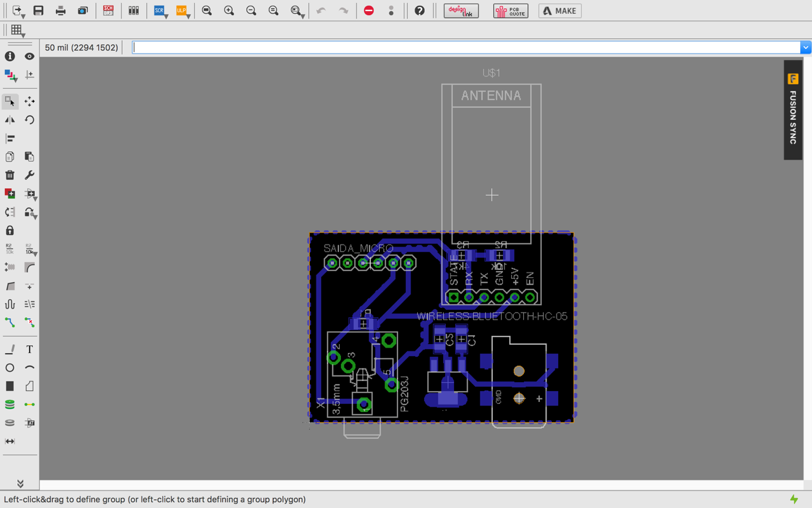812x508 pixels.
Task: Run a user program with ULP dropdown
Action: point(182,11)
